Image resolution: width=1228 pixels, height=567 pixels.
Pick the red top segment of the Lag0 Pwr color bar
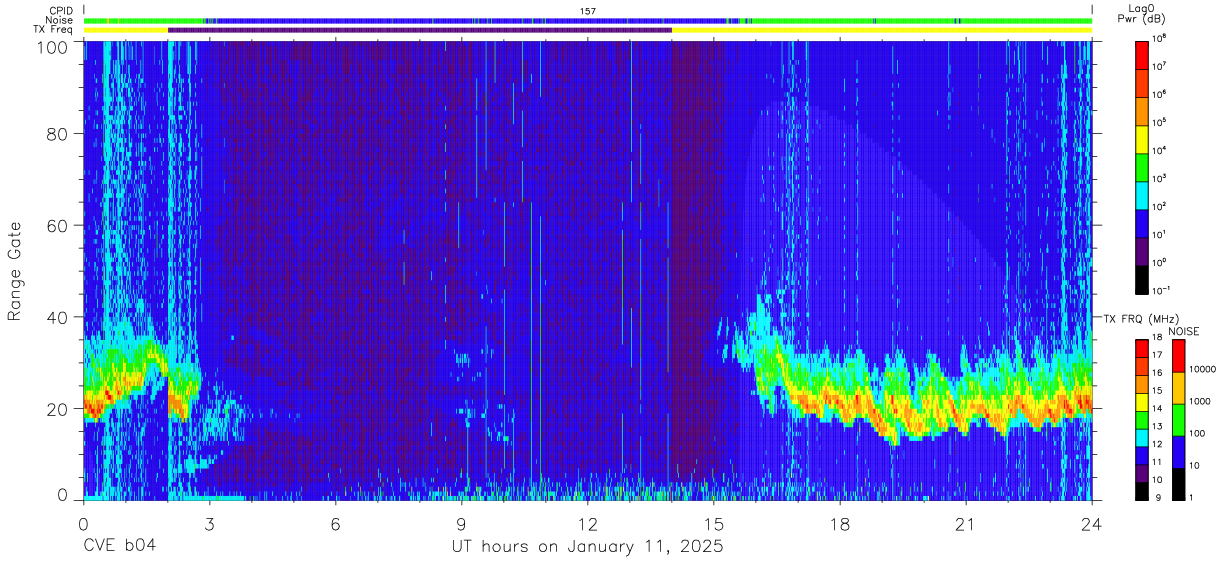click(1141, 53)
